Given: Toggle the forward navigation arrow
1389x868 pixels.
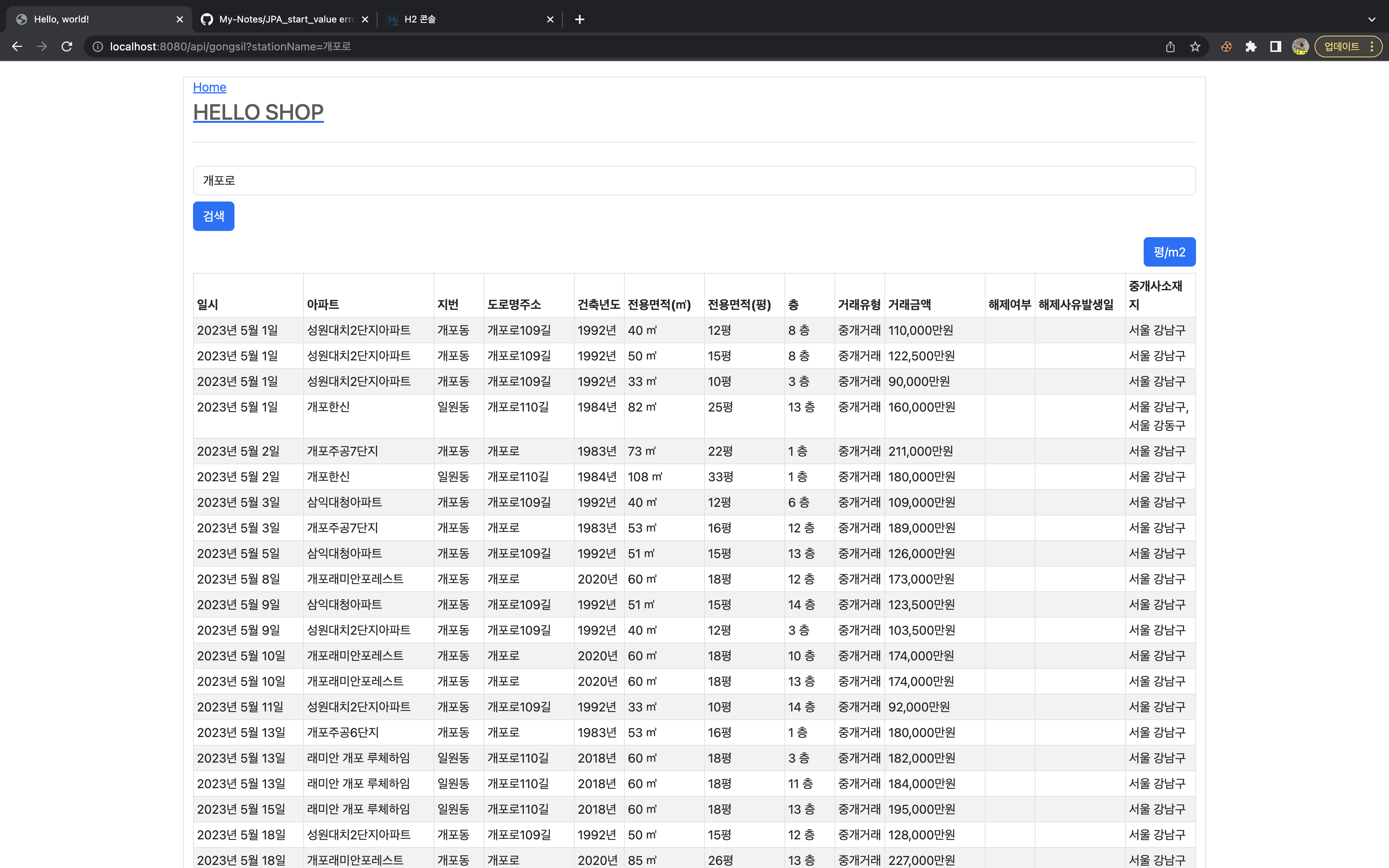Looking at the screenshot, I should click(41, 46).
